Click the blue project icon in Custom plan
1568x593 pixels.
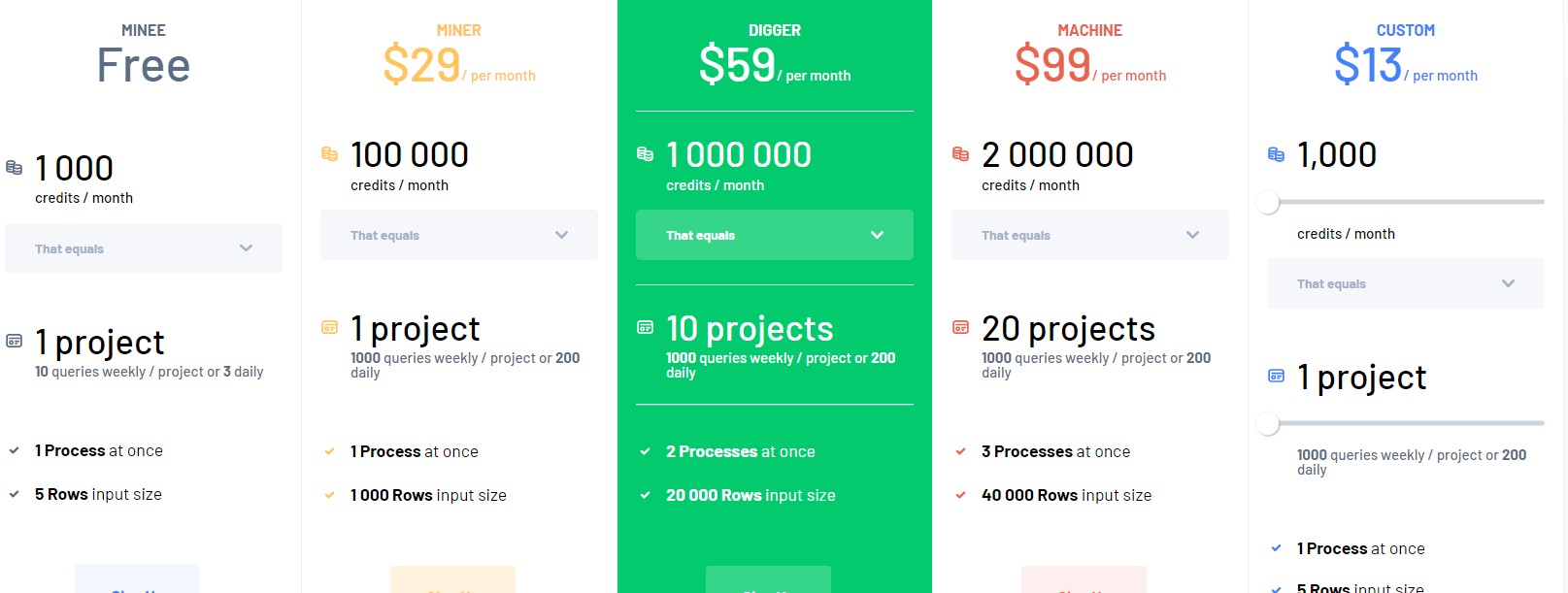pyautogui.click(x=1277, y=377)
